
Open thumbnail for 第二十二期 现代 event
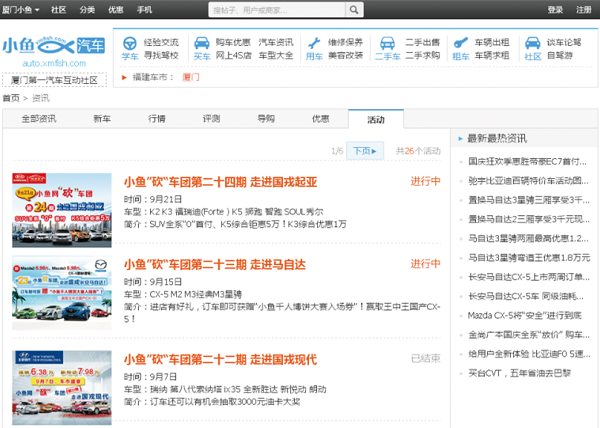click(62, 388)
